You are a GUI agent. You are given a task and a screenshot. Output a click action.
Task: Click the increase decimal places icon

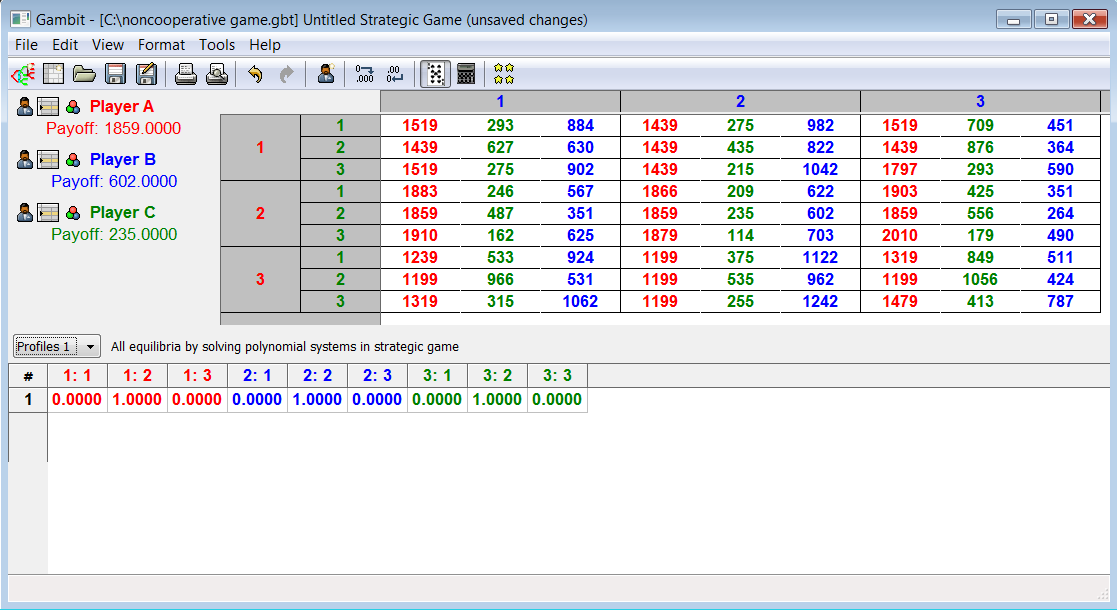[364, 74]
